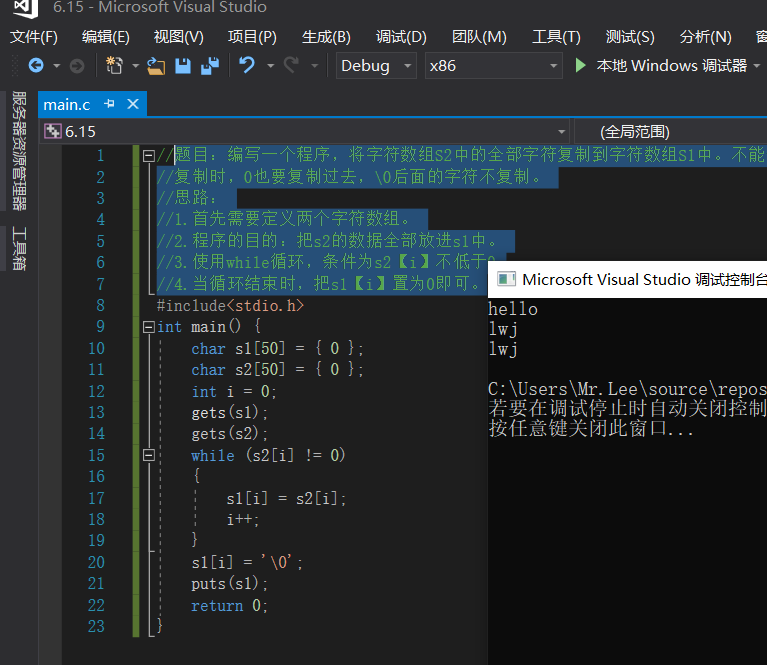Click the i++; statement
This screenshot has width=767, height=665.
coord(243,520)
